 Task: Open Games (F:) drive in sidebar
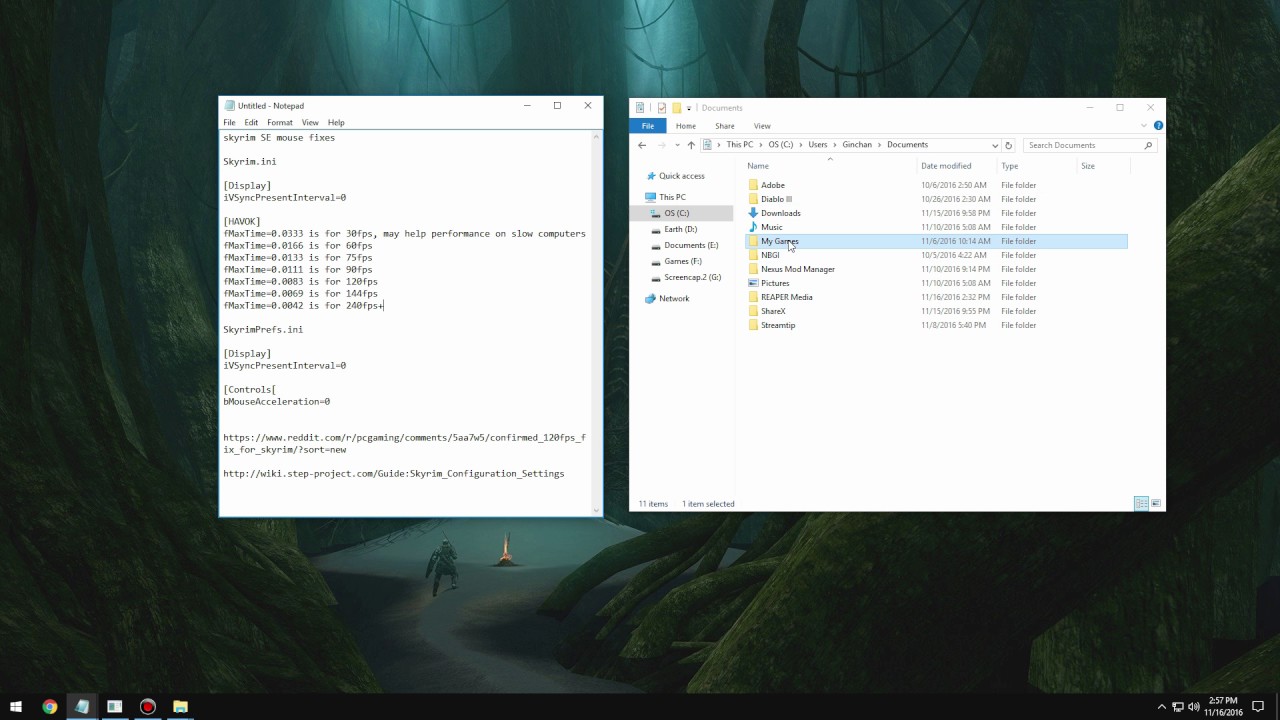683,261
